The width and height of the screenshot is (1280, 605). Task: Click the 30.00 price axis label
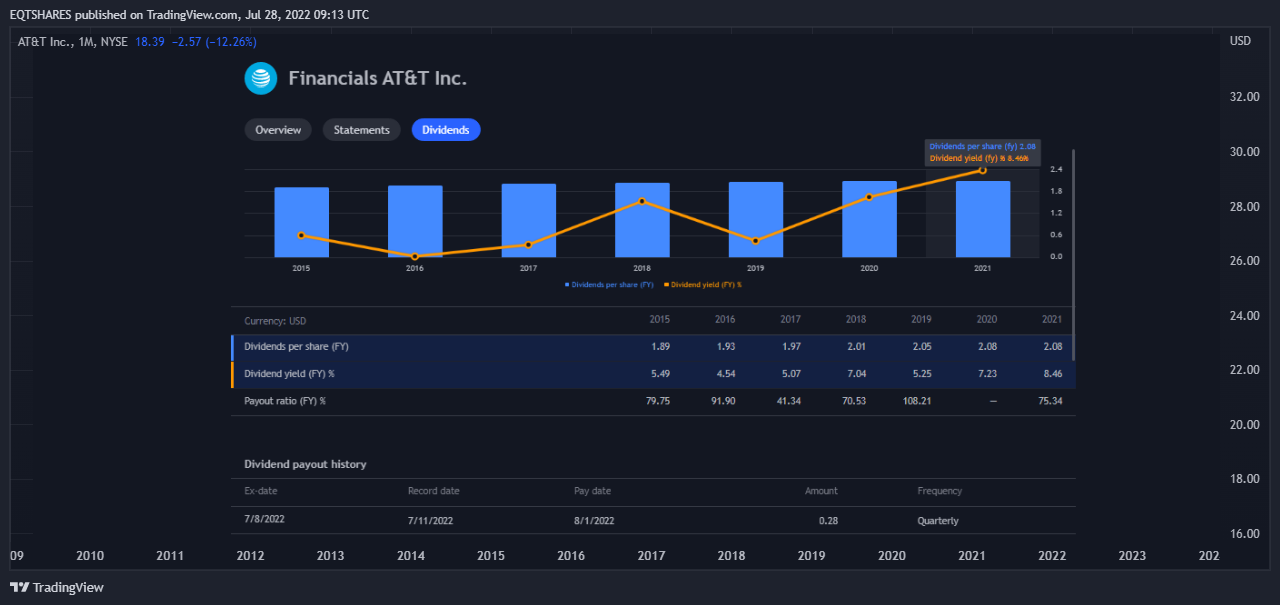(1244, 152)
